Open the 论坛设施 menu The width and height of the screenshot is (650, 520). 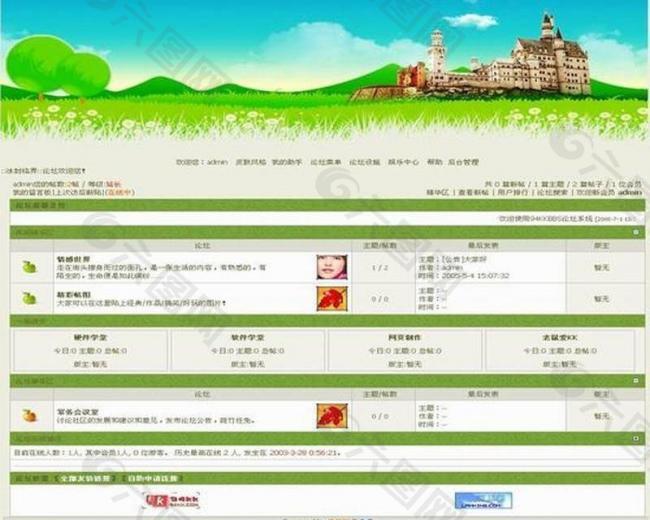365,162
